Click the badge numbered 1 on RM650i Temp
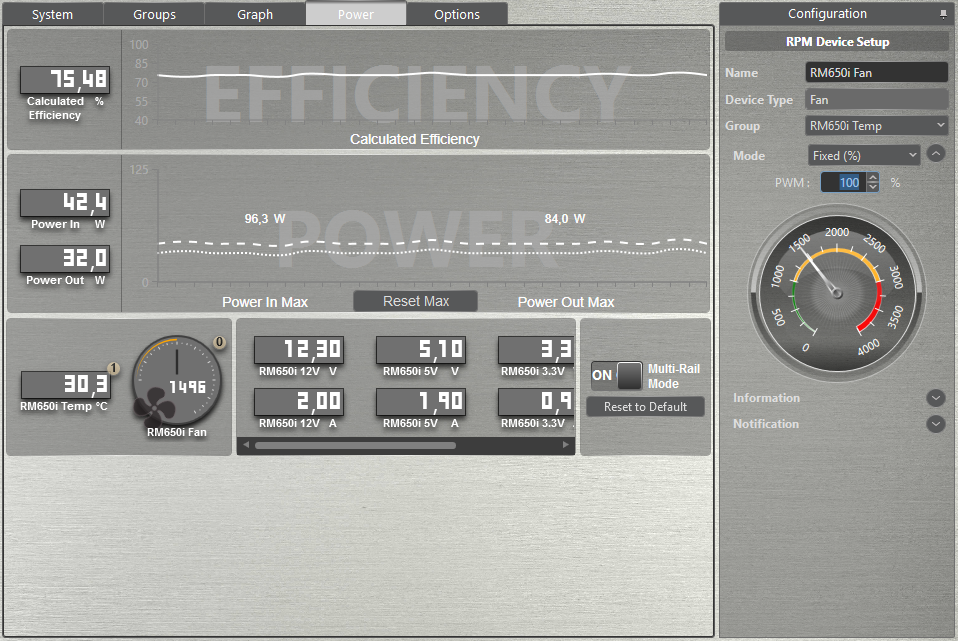This screenshot has width=958, height=641. tap(113, 368)
